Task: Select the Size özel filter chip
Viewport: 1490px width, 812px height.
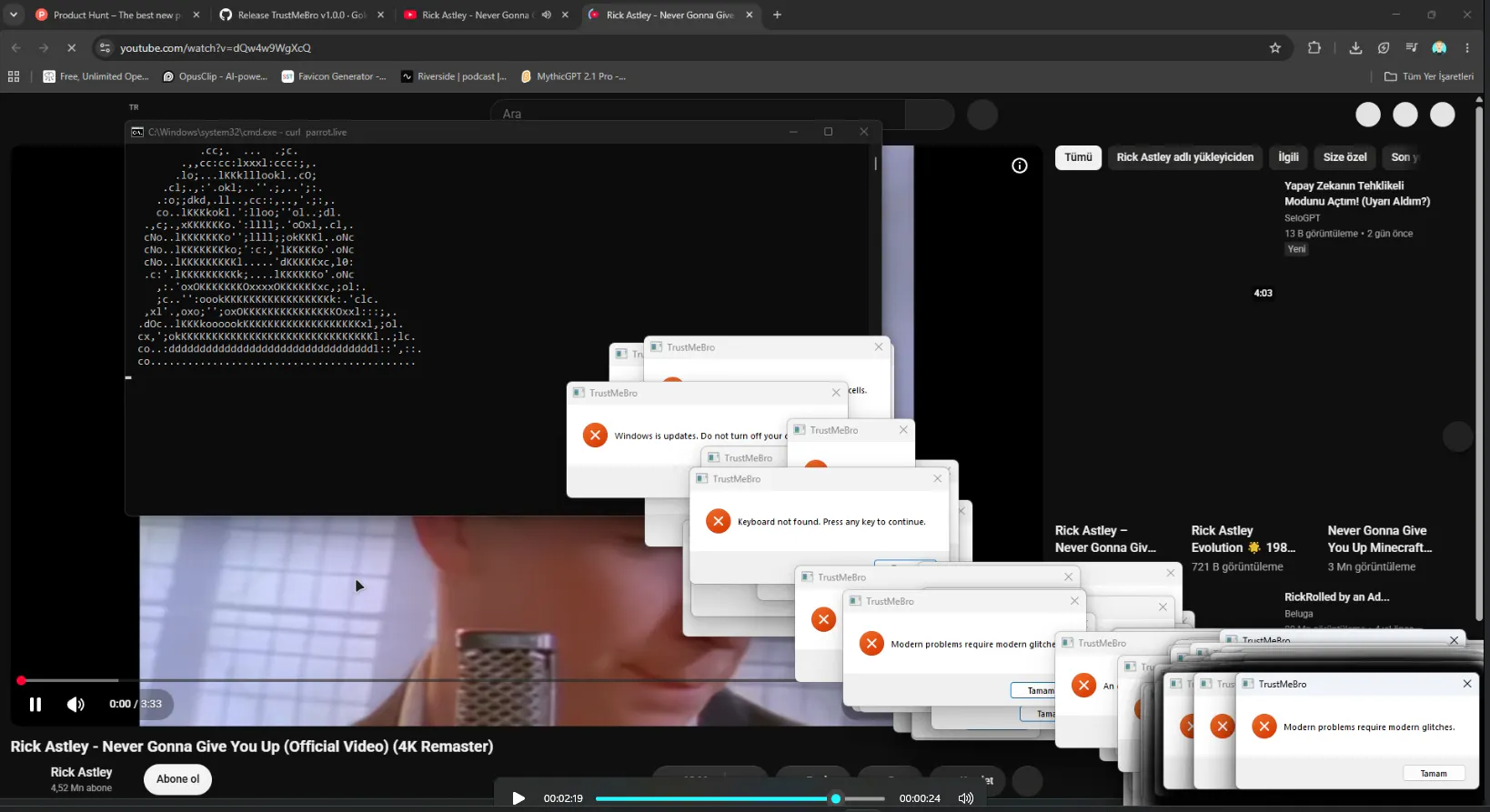Action: [x=1344, y=157]
